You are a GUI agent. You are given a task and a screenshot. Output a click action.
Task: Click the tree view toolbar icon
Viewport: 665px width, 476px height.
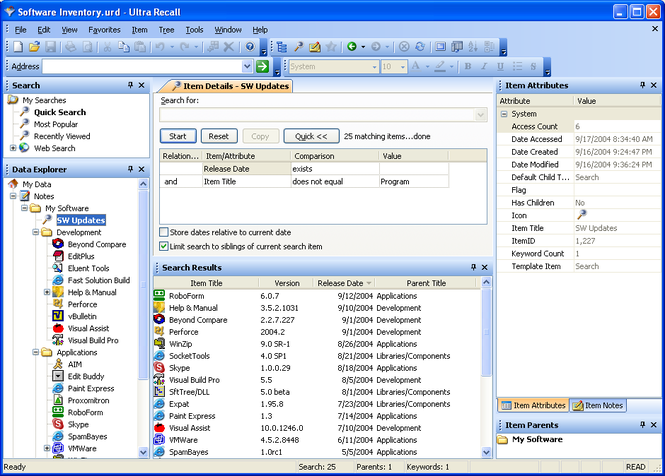282,47
